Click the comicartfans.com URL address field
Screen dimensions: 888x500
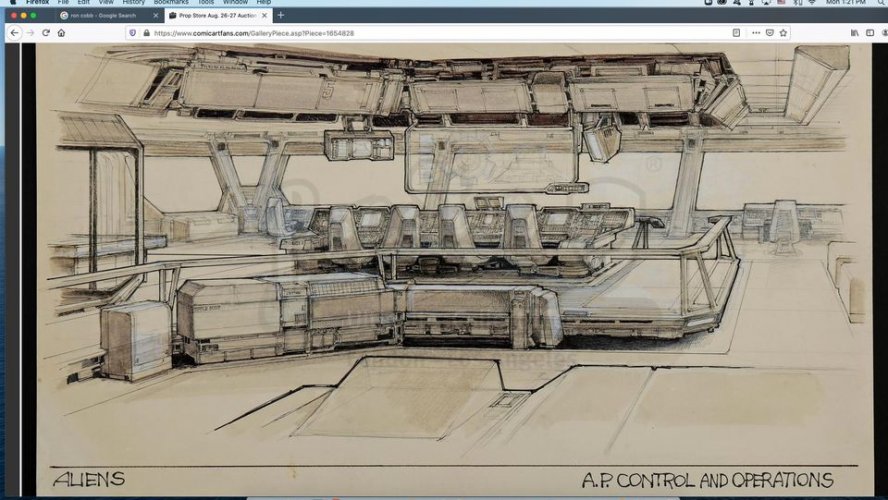(400, 33)
